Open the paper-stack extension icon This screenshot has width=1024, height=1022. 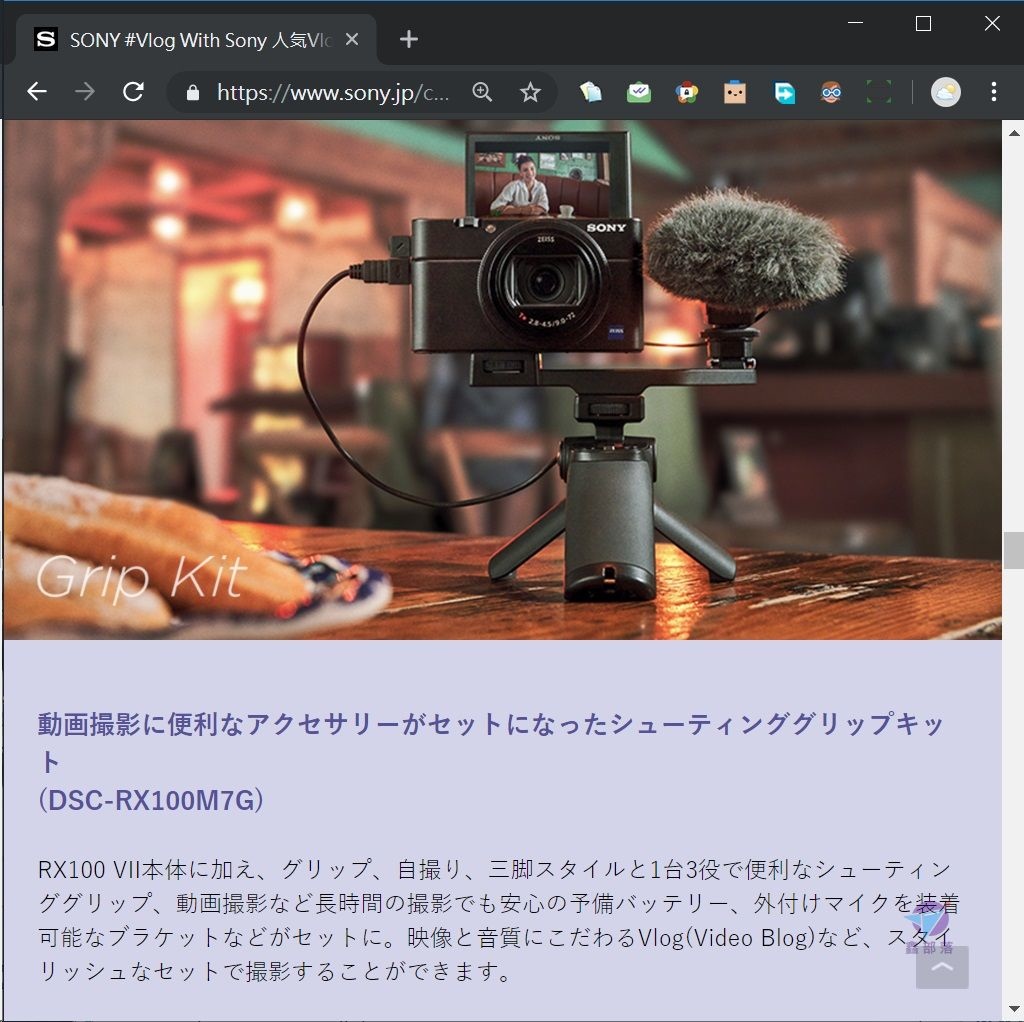(x=591, y=92)
